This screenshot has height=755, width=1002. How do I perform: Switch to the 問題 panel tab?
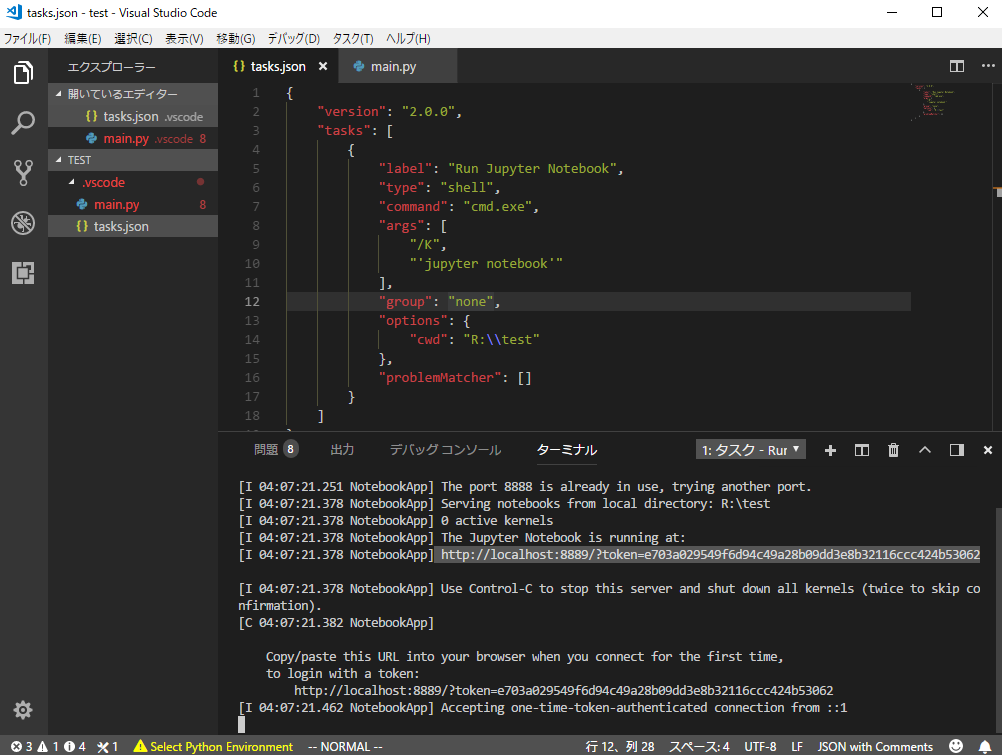(275, 449)
